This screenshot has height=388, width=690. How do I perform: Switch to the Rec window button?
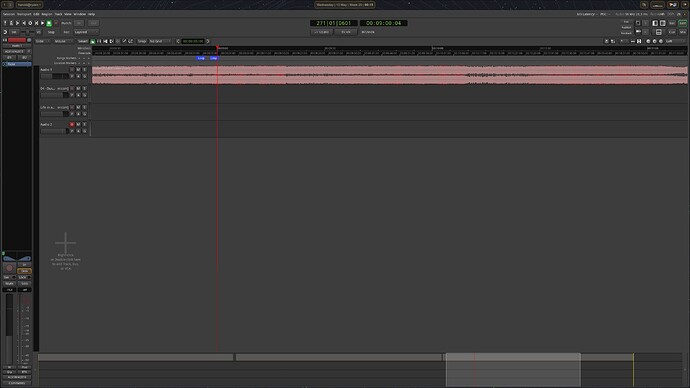click(x=672, y=23)
